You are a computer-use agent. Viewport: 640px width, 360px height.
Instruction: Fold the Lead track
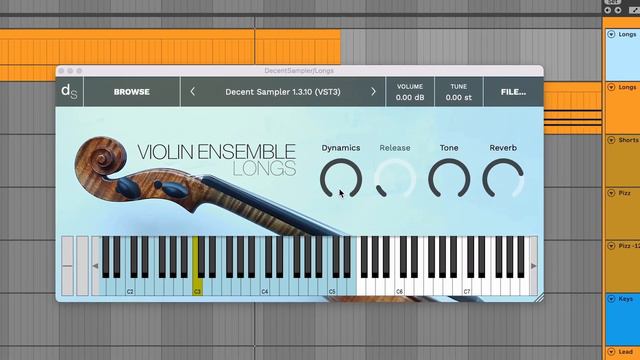pos(611,351)
